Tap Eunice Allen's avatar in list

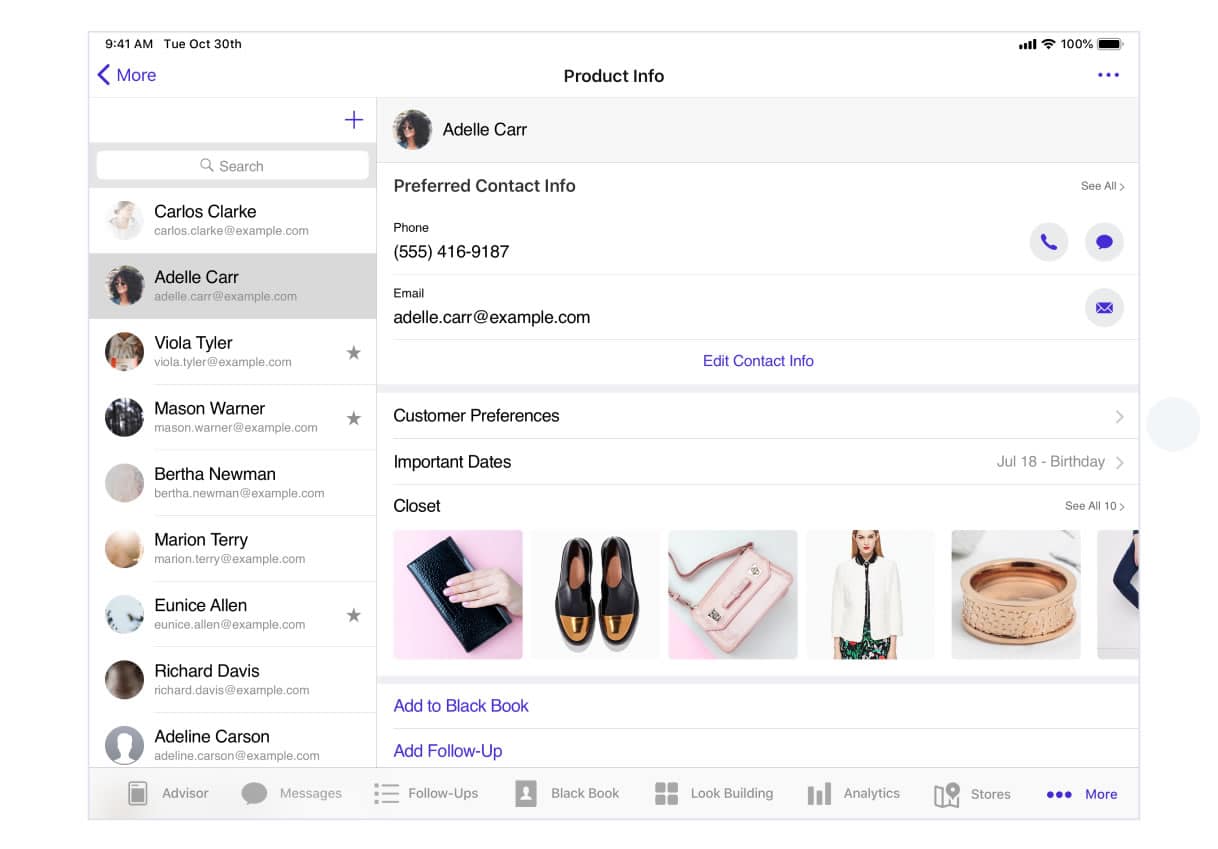[x=124, y=614]
